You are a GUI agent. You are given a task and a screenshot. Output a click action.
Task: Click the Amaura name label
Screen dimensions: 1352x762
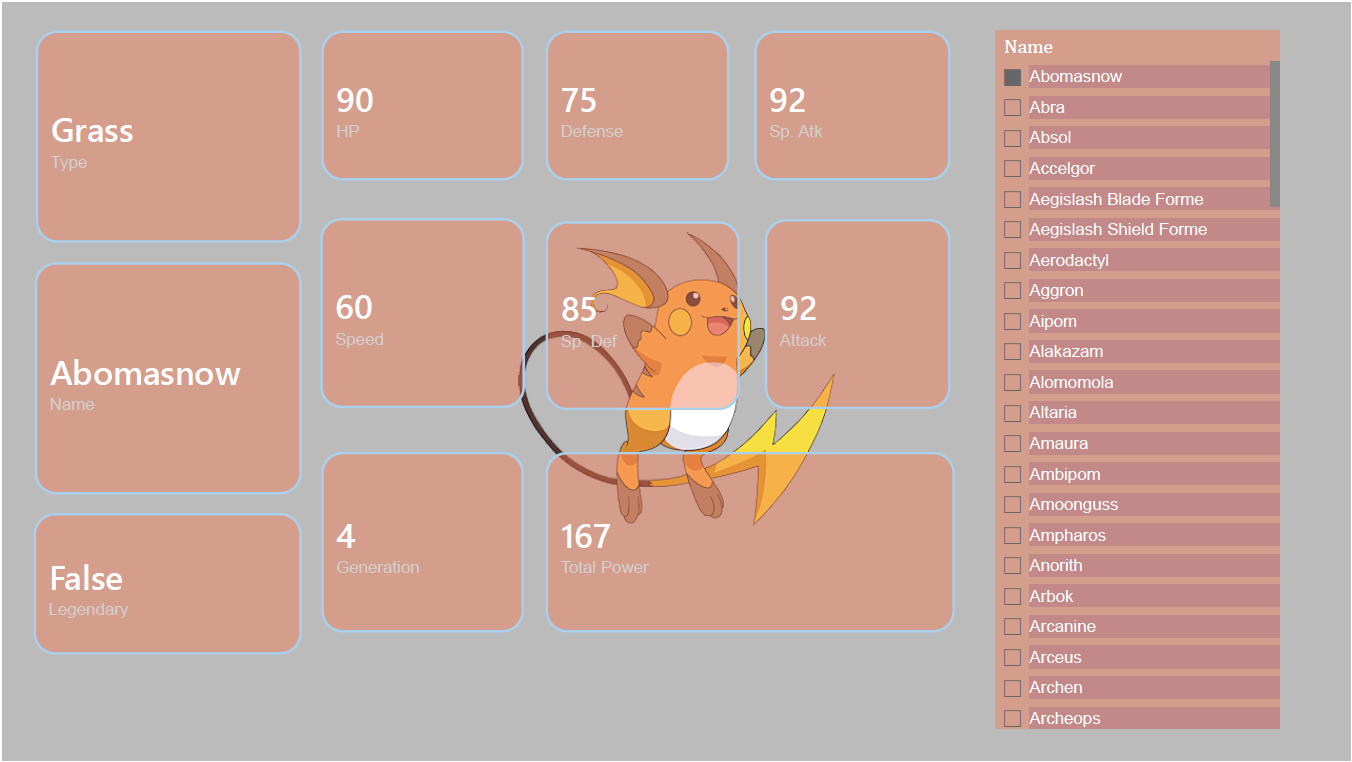coord(1059,443)
